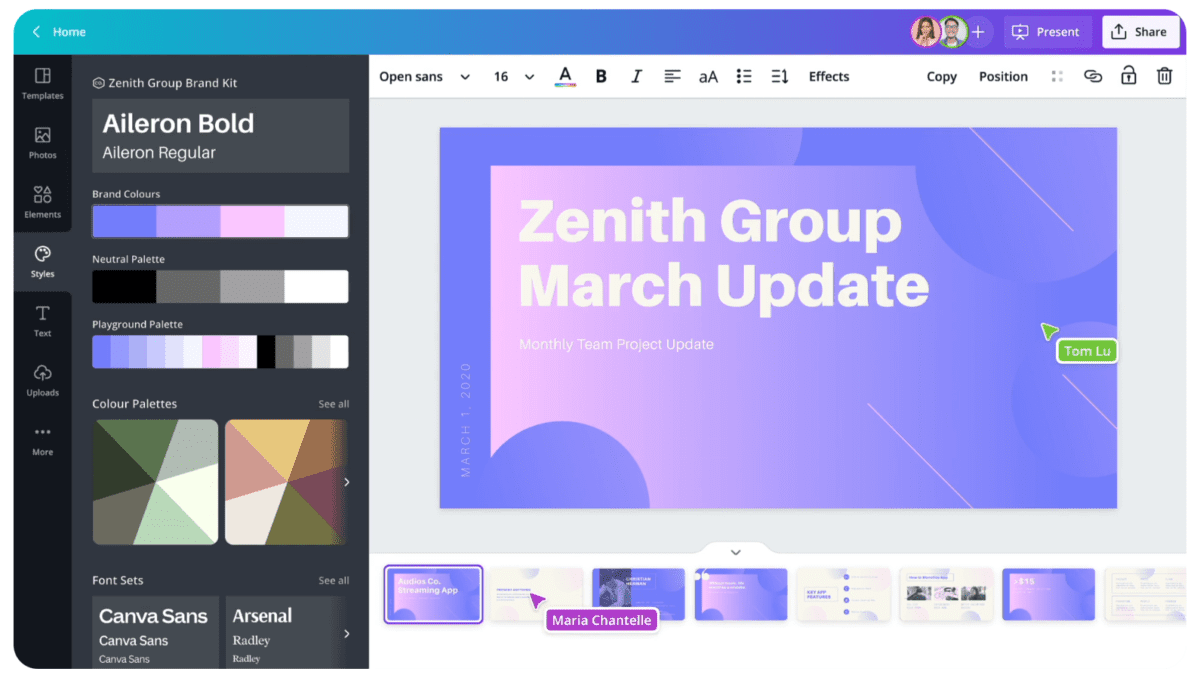Viewport: 1200px width, 690px height.
Task: Collapse the slide thumbnails panel chevron
Action: [736, 552]
